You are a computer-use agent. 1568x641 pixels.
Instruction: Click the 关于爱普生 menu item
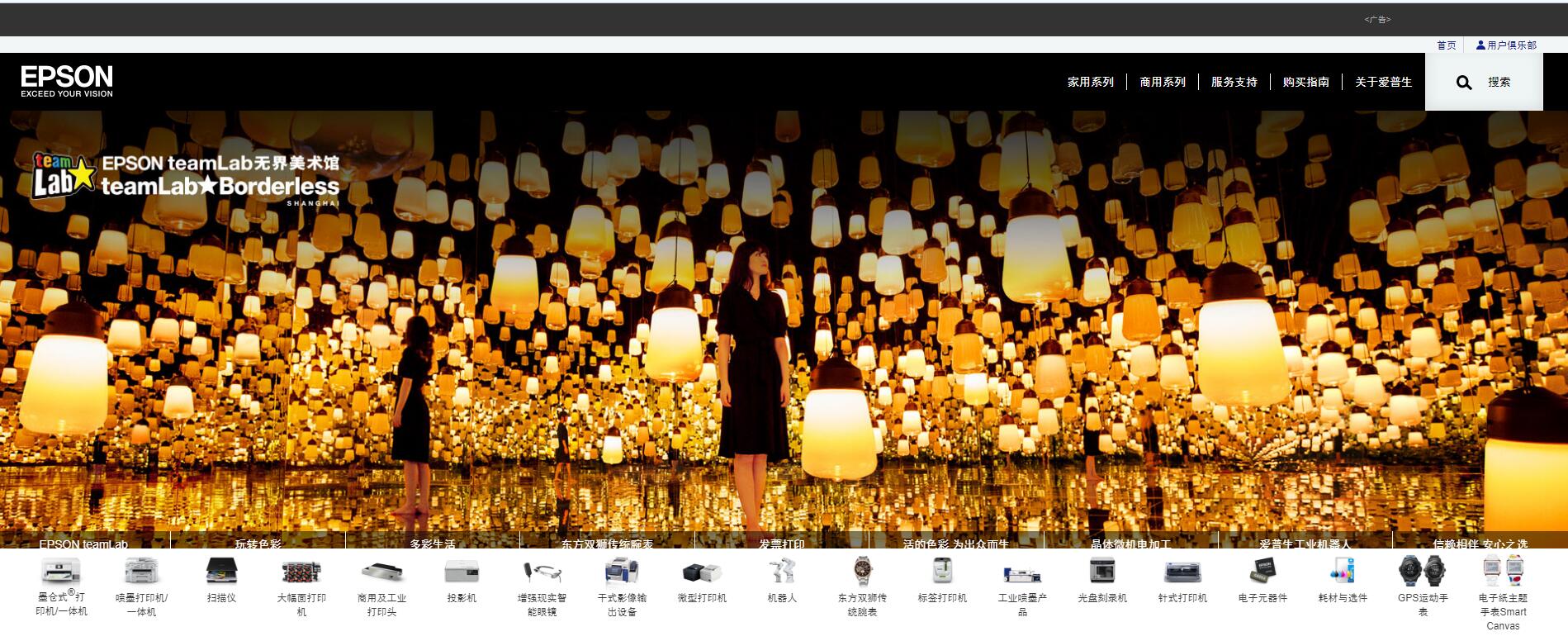[x=1383, y=82]
